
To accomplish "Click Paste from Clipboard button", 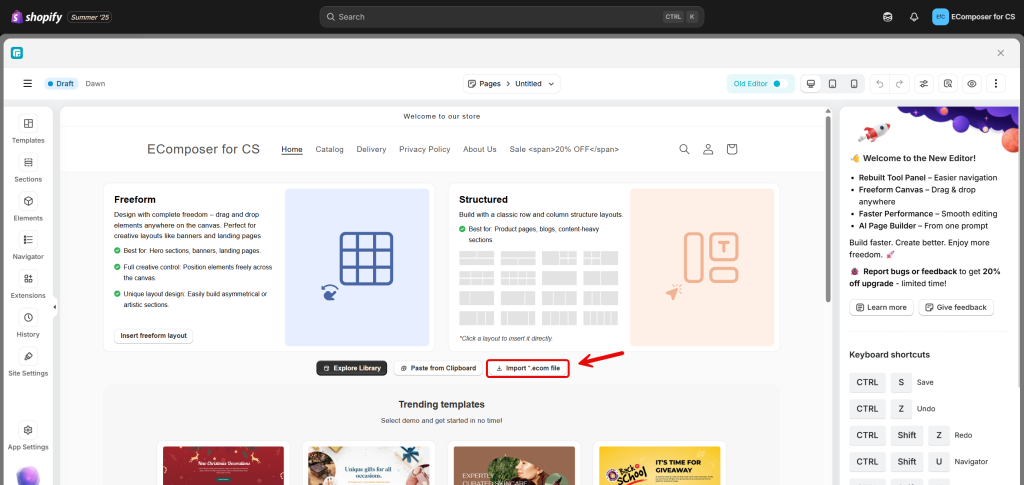I will [438, 368].
